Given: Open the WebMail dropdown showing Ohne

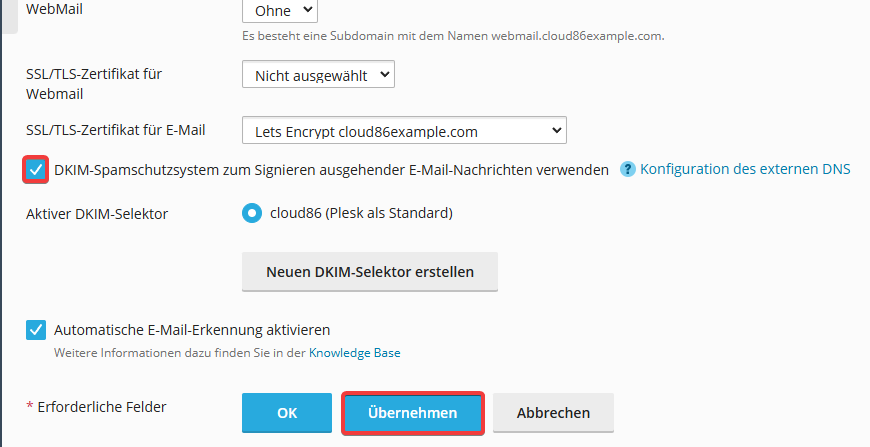Looking at the screenshot, I should (x=280, y=11).
